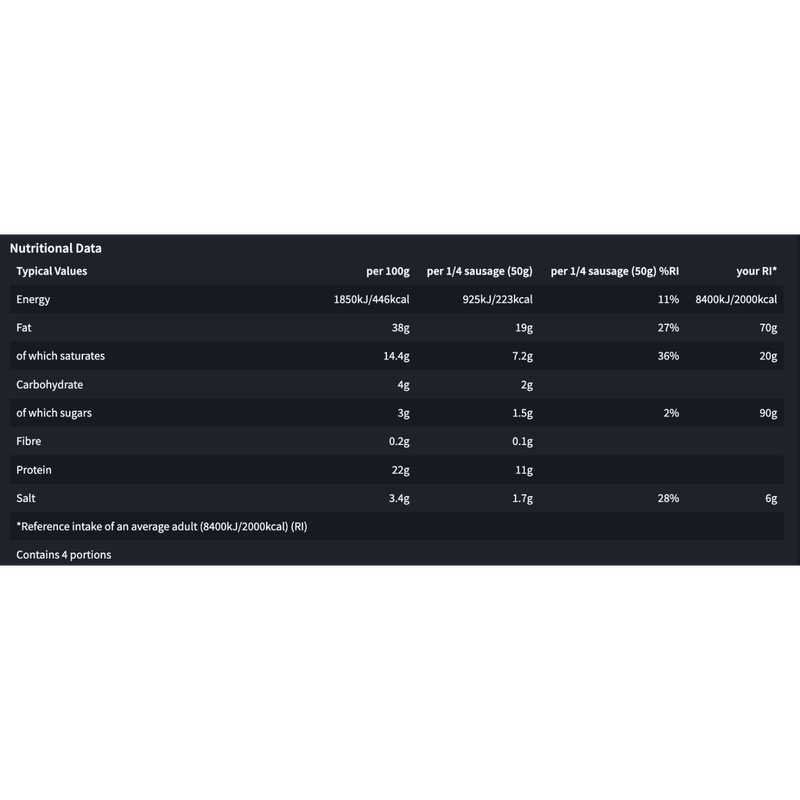Select the Energy row label

pos(33,299)
